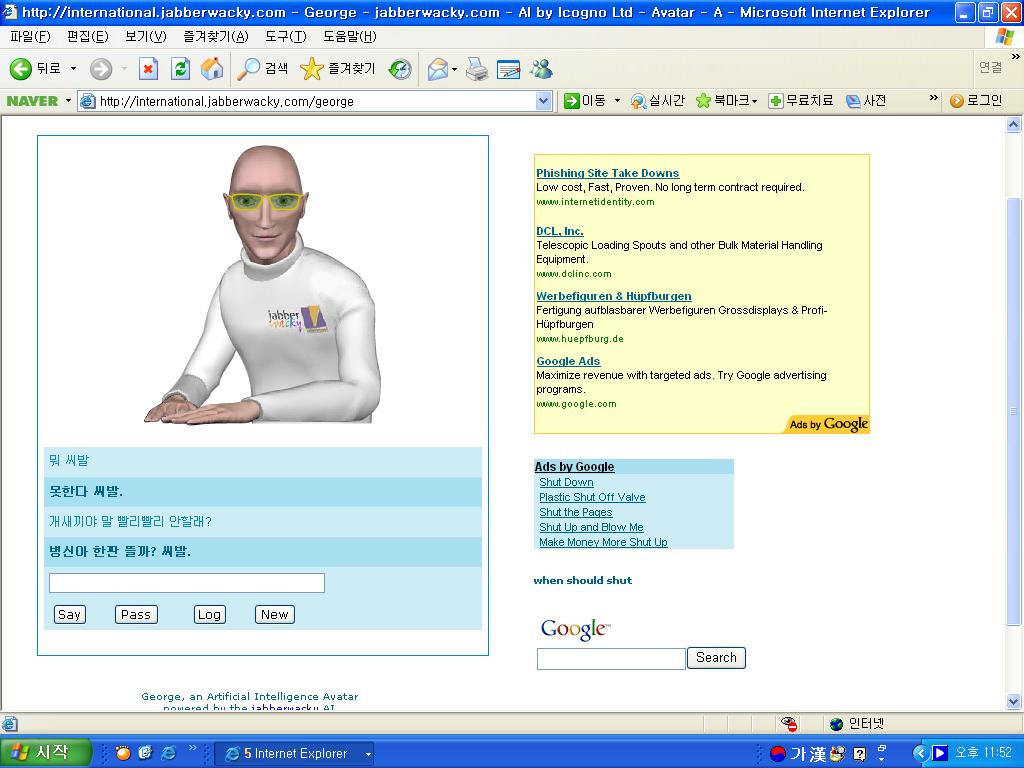Screen dimensions: 1024x768
Task: Launch Internet Explorer from Quick Launch
Action: click(x=168, y=753)
